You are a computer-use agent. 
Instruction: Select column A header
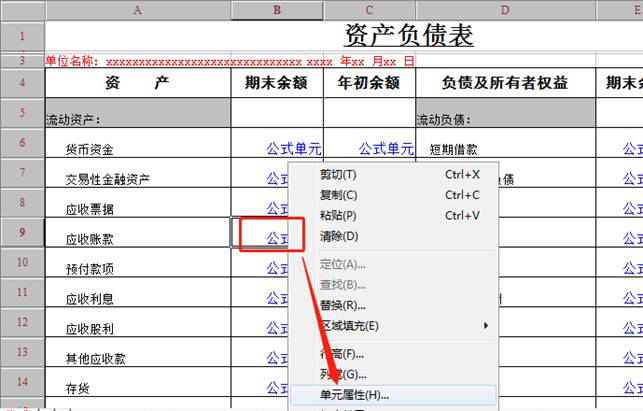138,10
